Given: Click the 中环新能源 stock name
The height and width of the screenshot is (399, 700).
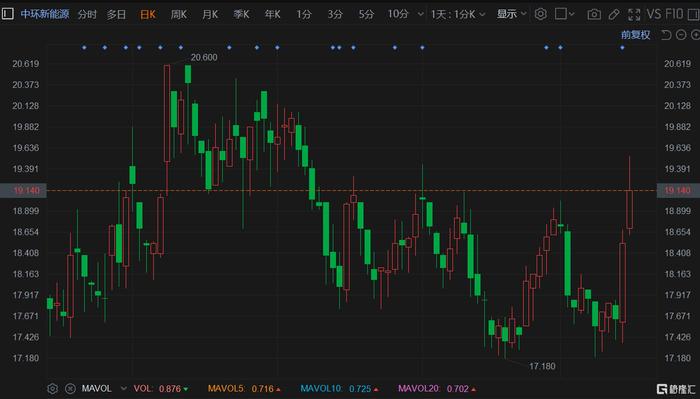Looking at the screenshot, I should coord(45,14).
